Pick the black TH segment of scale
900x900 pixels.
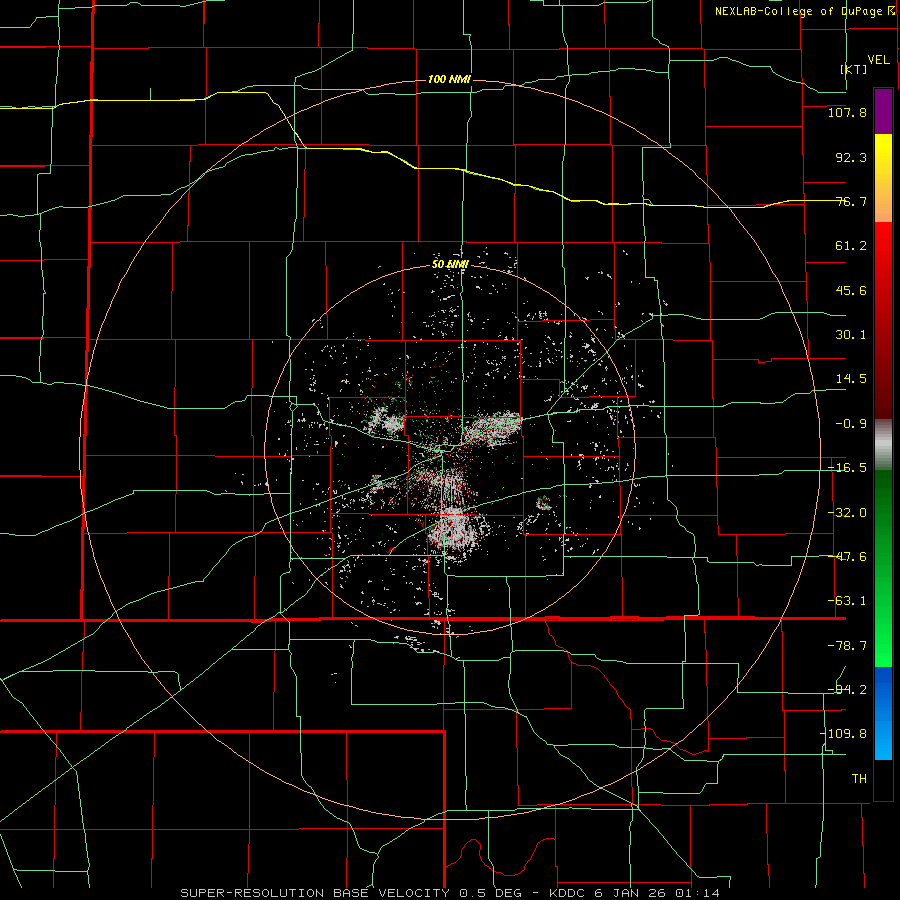click(883, 779)
